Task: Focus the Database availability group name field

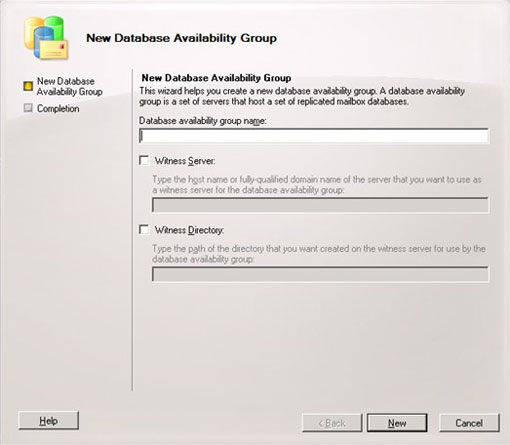Action: [314, 136]
